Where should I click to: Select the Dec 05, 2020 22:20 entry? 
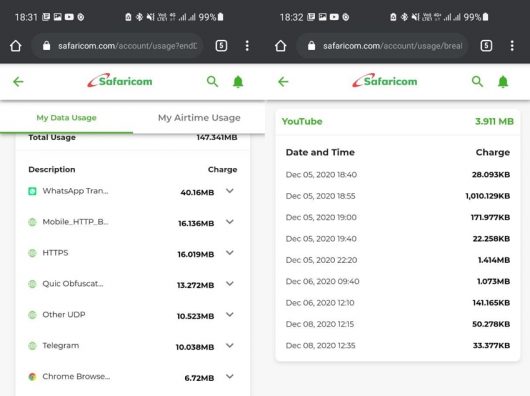coord(398,260)
